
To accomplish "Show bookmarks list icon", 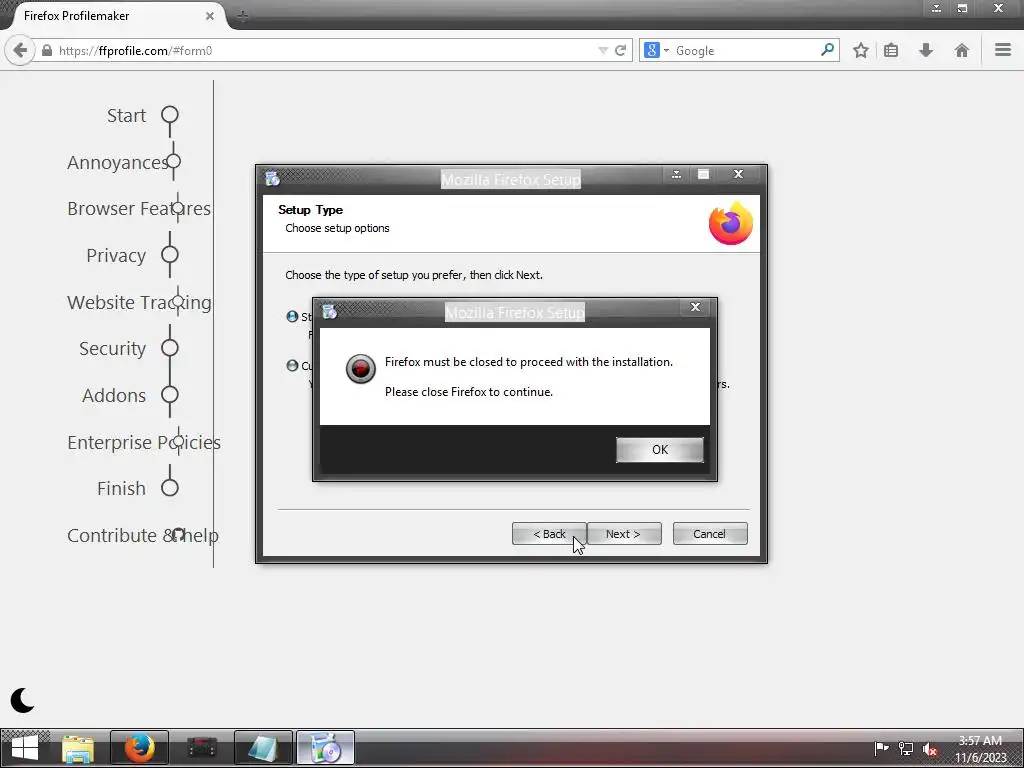I will coord(891,50).
